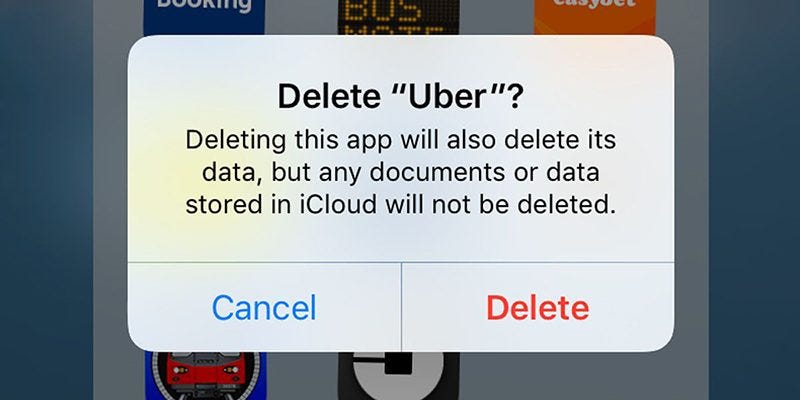Tap the "Deleting this app" line of the message
This screenshot has height=400, width=800.
[x=401, y=140]
